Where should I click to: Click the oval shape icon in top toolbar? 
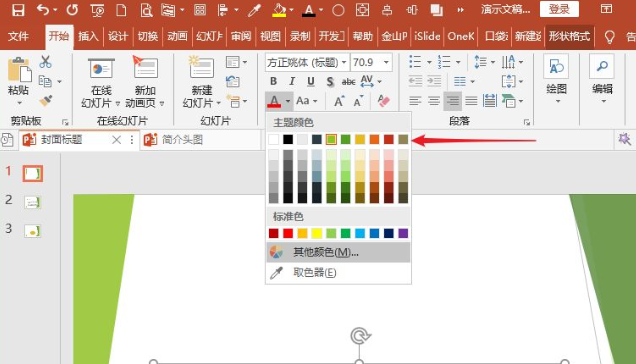tap(338, 10)
